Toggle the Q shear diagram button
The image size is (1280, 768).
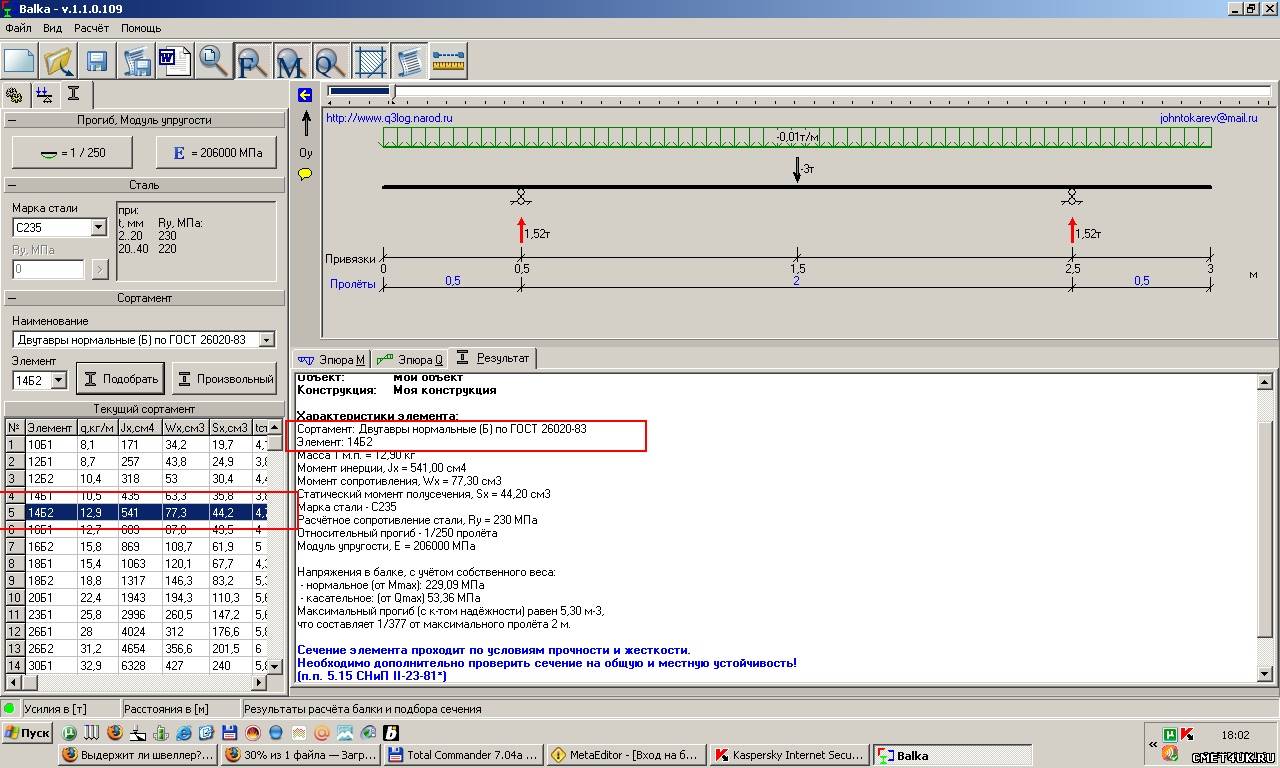click(329, 61)
